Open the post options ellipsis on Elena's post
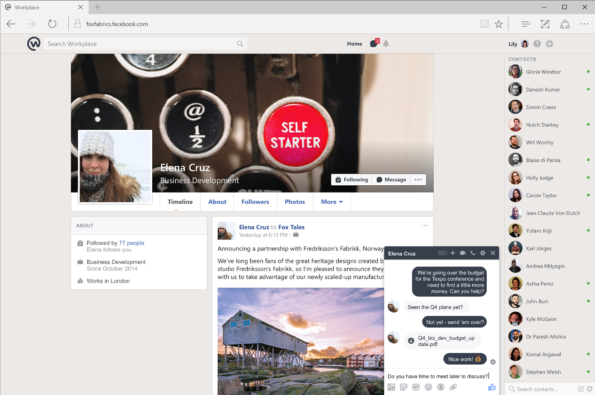595x395 pixels. [x=424, y=225]
